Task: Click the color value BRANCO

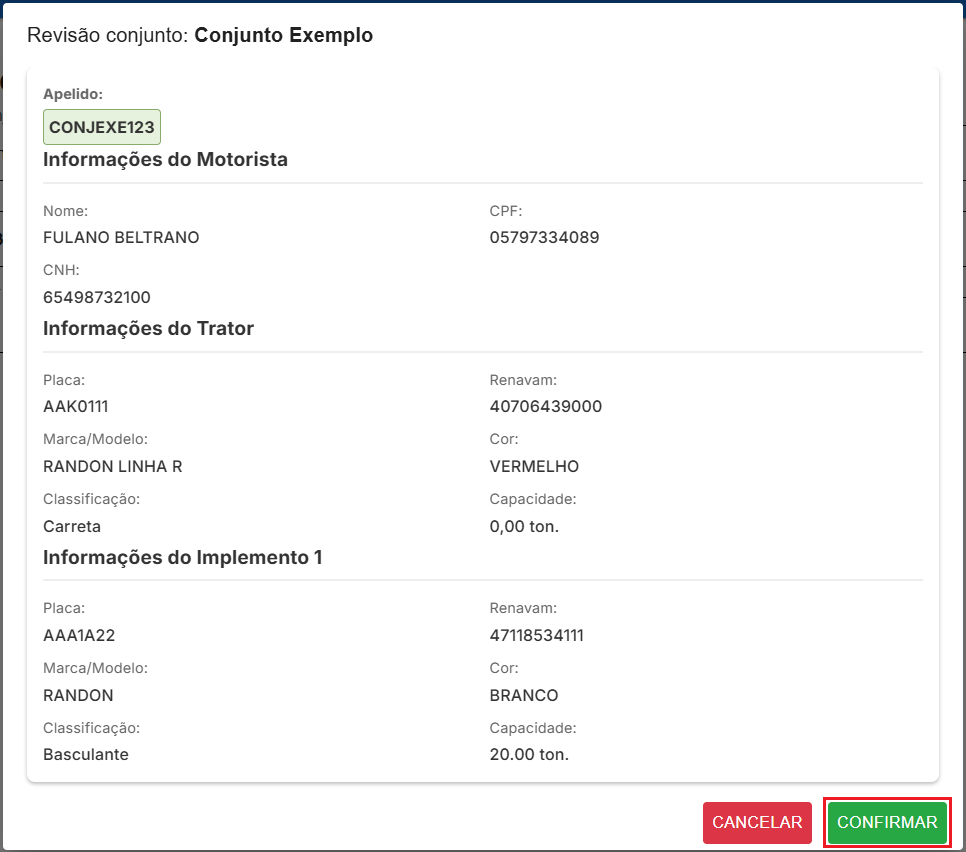Action: (524, 695)
